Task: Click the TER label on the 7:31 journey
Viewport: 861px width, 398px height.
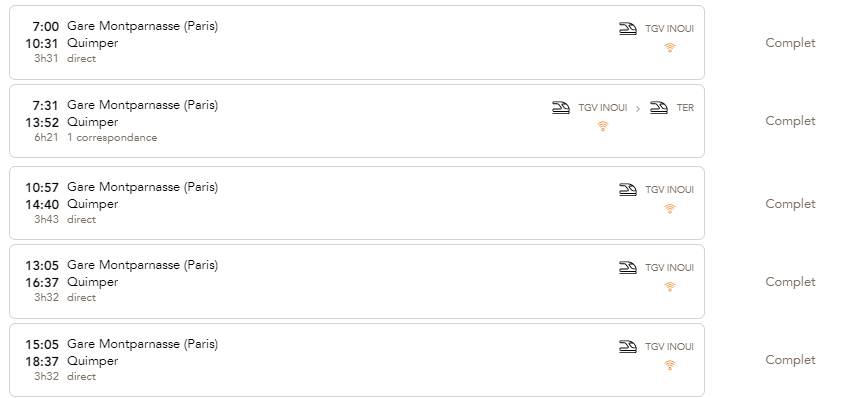Action: click(x=685, y=108)
